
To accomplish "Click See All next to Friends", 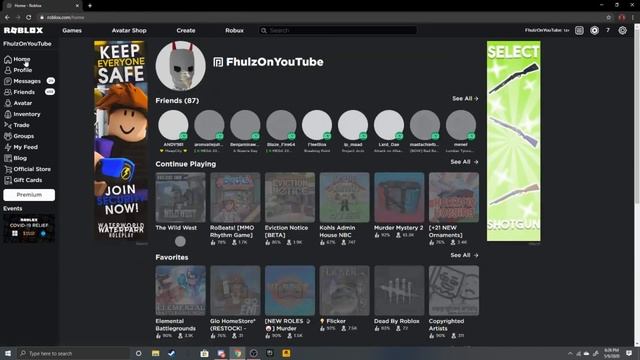I will [465, 99].
